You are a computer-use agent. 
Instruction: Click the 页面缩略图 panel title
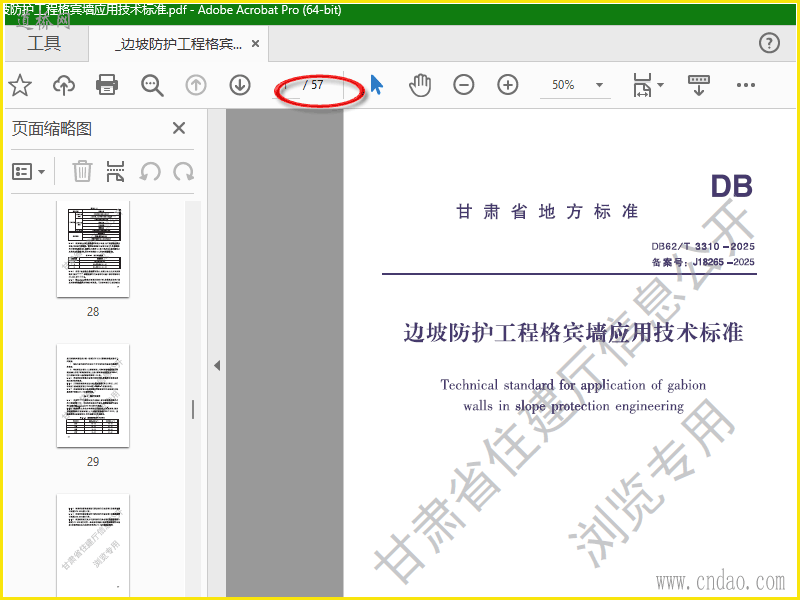pyautogui.click(x=52, y=129)
